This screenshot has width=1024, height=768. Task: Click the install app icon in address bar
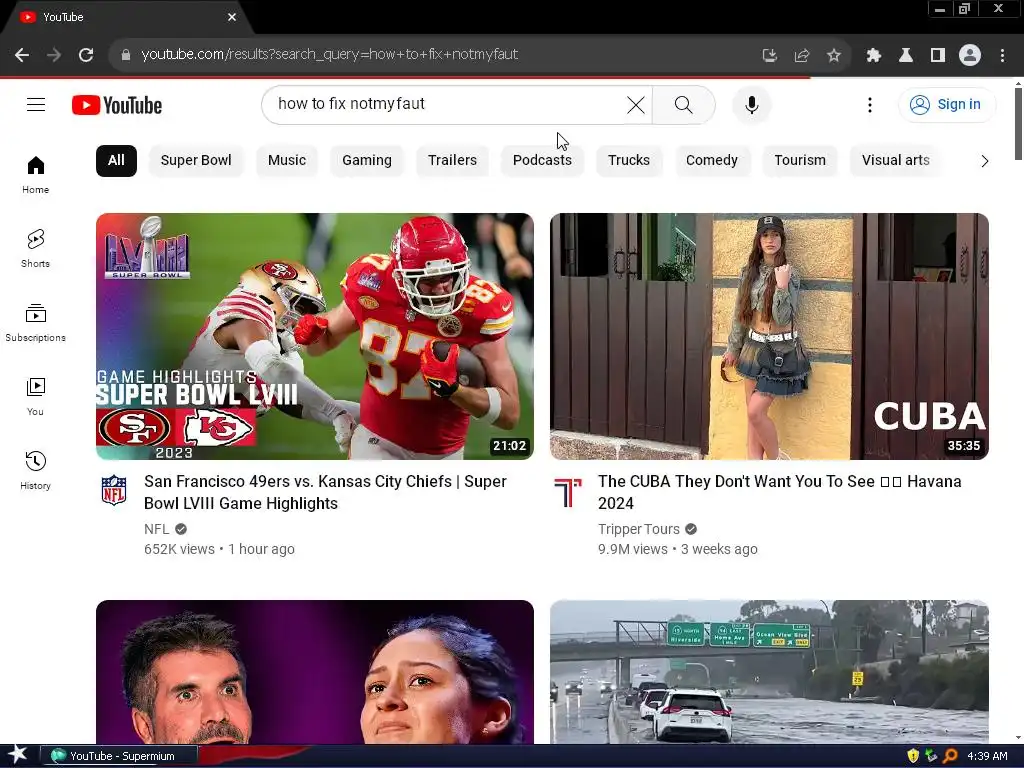coord(769,55)
